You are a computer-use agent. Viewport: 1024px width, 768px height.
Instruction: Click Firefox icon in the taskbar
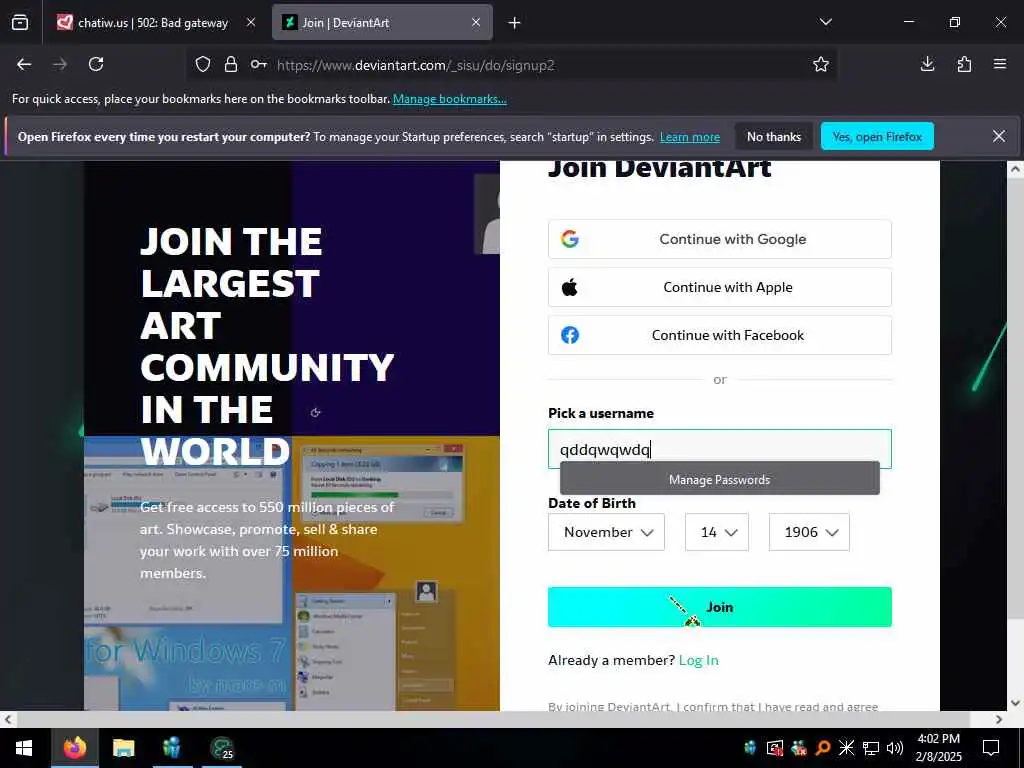pyautogui.click(x=74, y=747)
